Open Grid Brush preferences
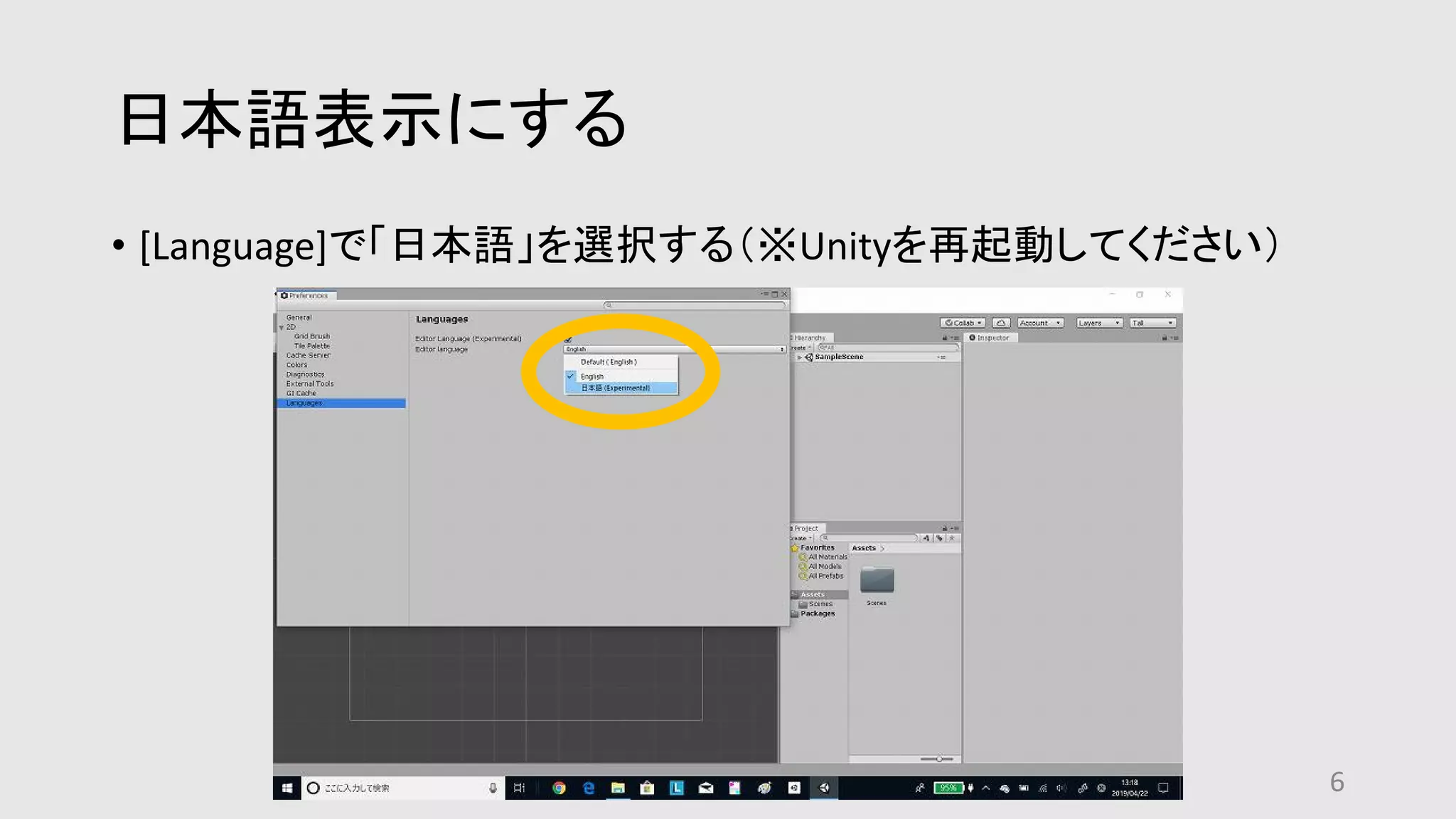The image size is (1456, 819). click(312, 336)
